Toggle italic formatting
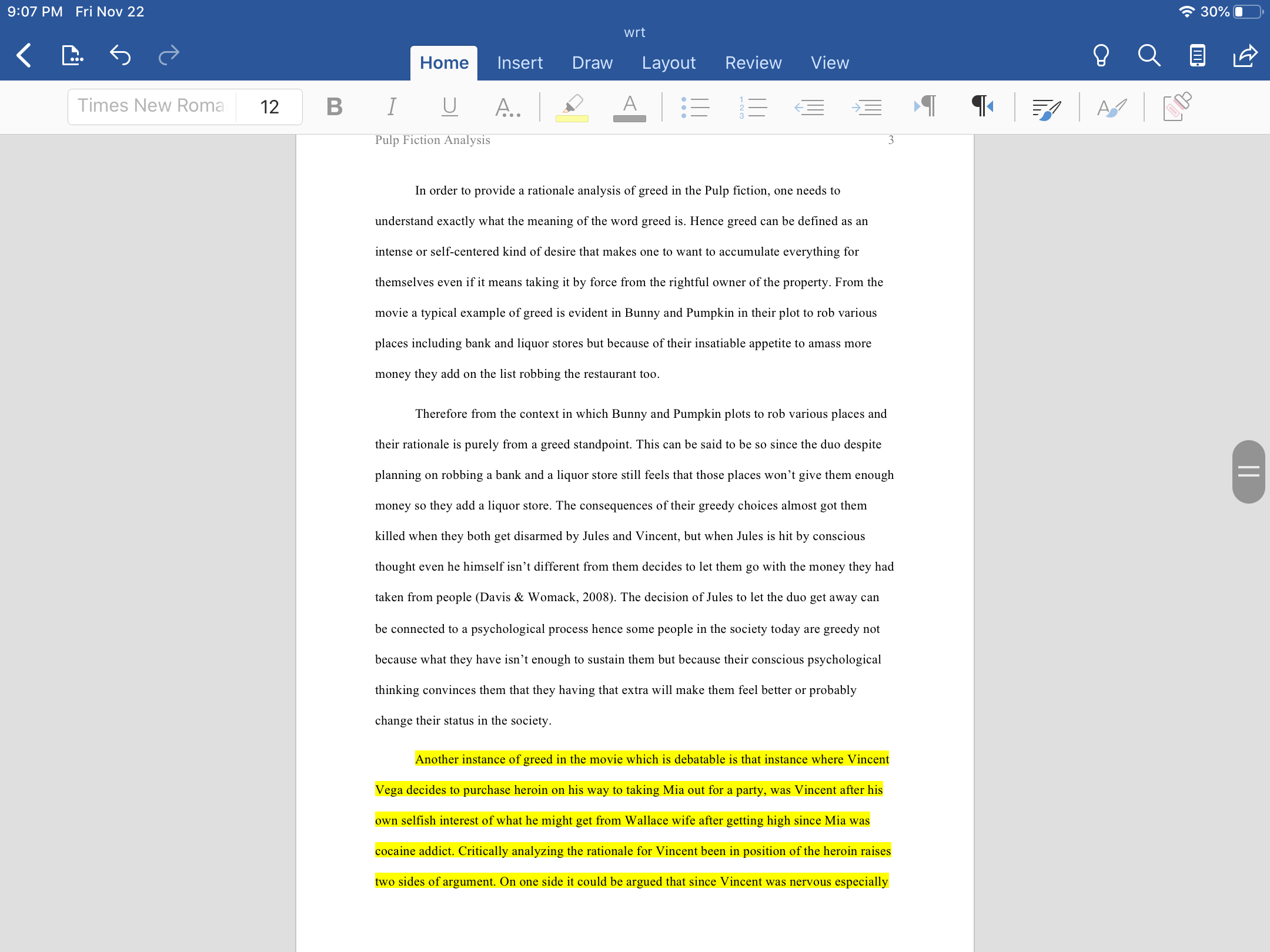Screen dimensions: 1270x952 pos(392,106)
